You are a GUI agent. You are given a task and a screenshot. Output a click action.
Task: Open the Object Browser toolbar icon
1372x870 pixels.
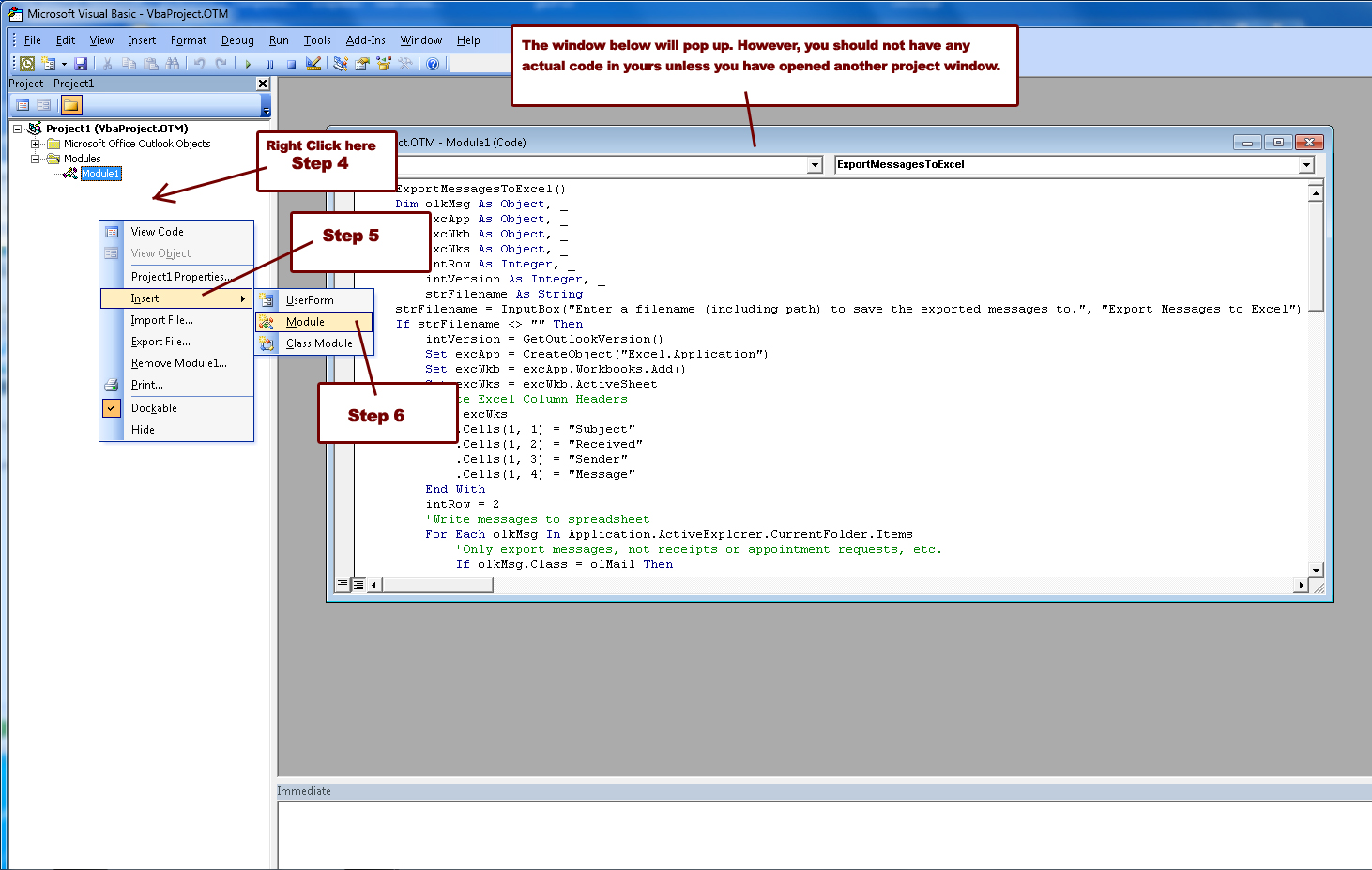click(x=383, y=64)
